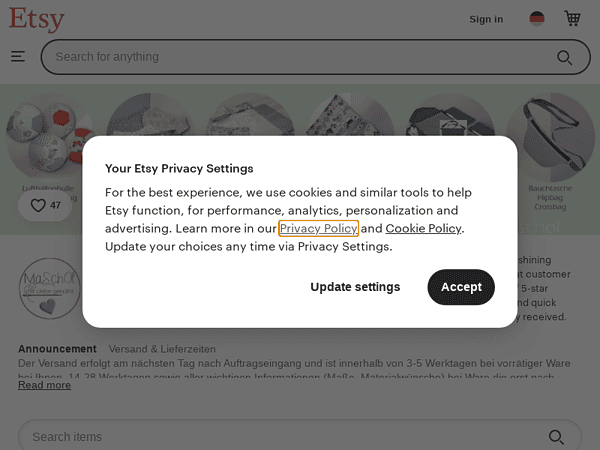This screenshot has width=600, height=450.
Task: Open the first round product thumbnail
Action: click(40, 135)
